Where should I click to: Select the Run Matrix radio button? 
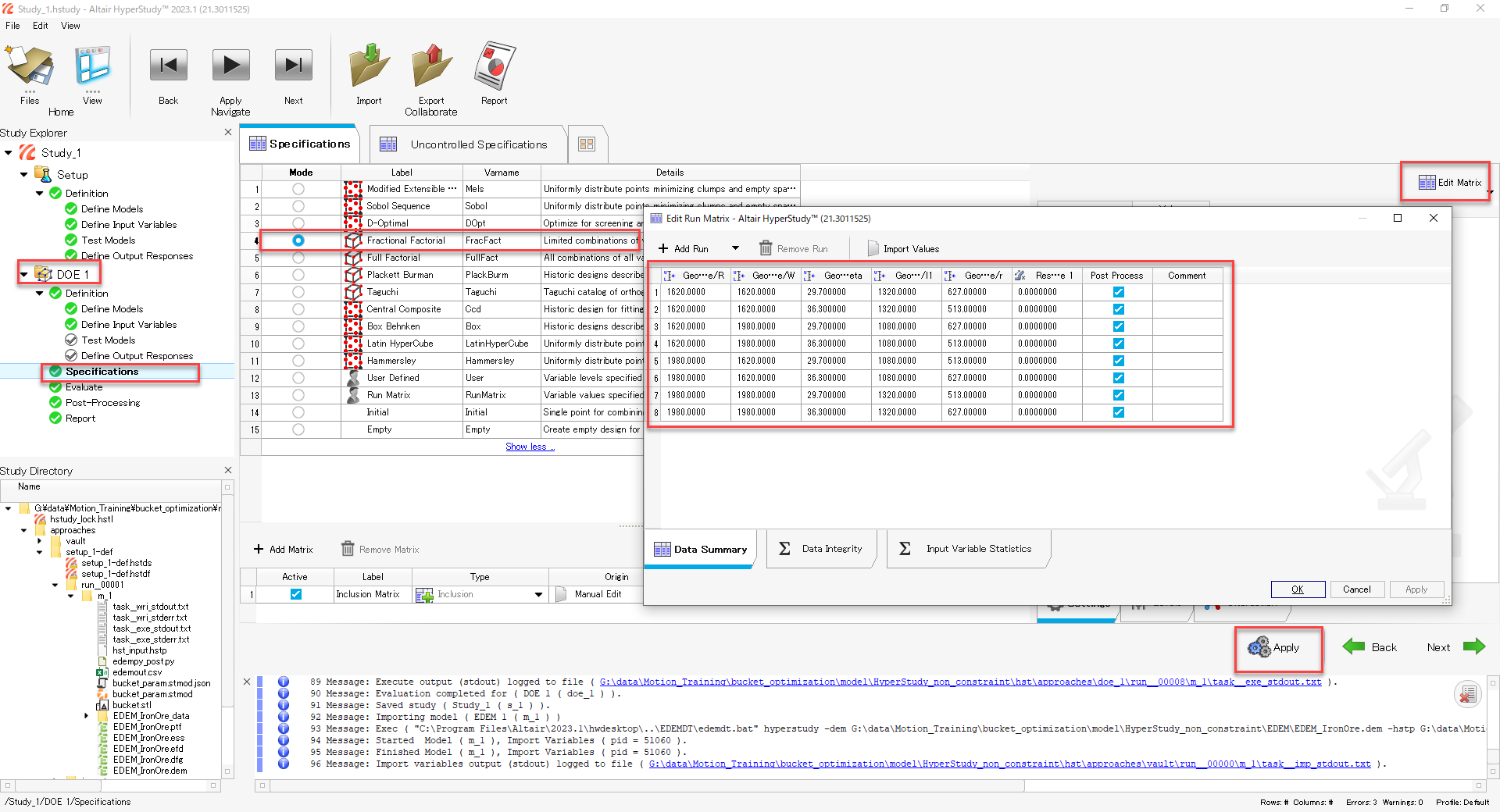298,395
